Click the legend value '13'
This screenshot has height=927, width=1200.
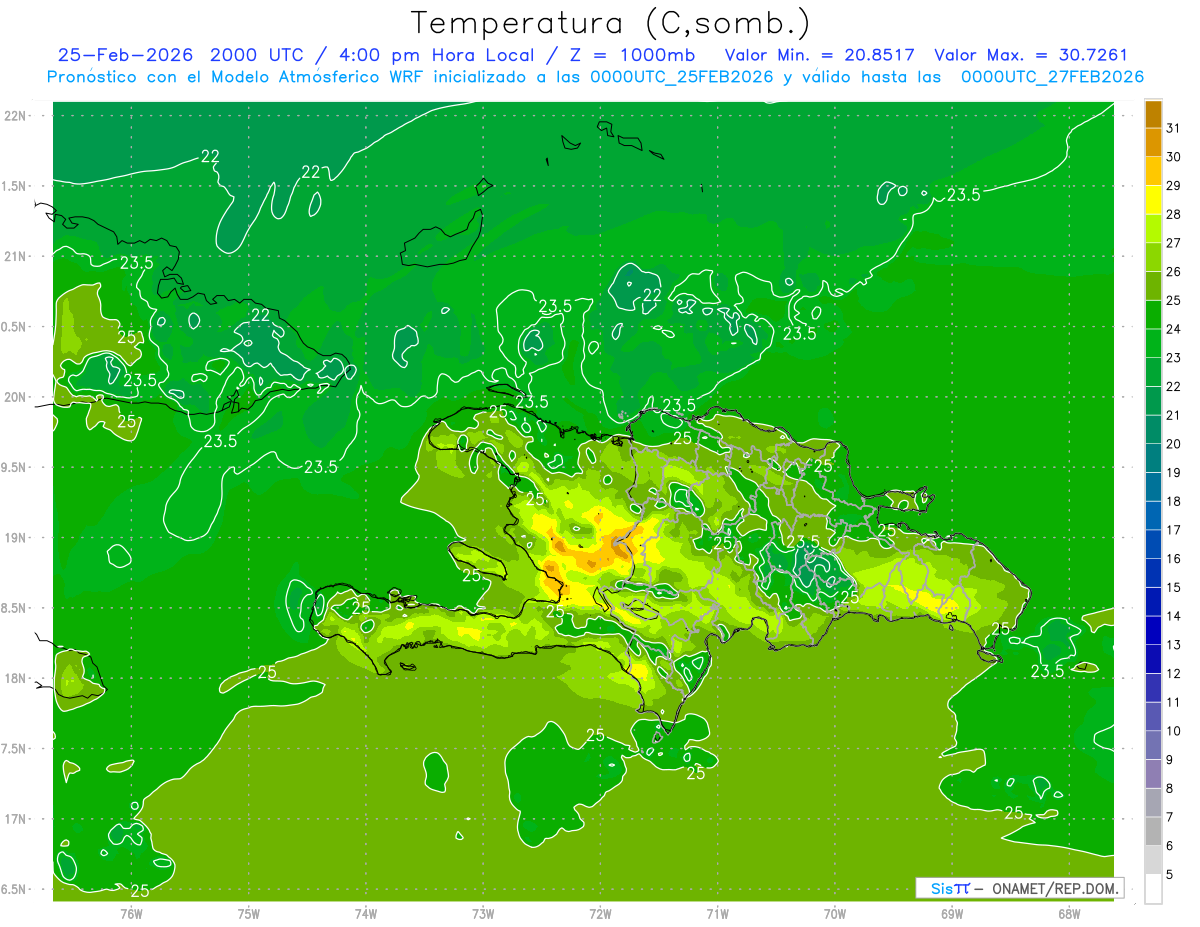(x=1174, y=645)
